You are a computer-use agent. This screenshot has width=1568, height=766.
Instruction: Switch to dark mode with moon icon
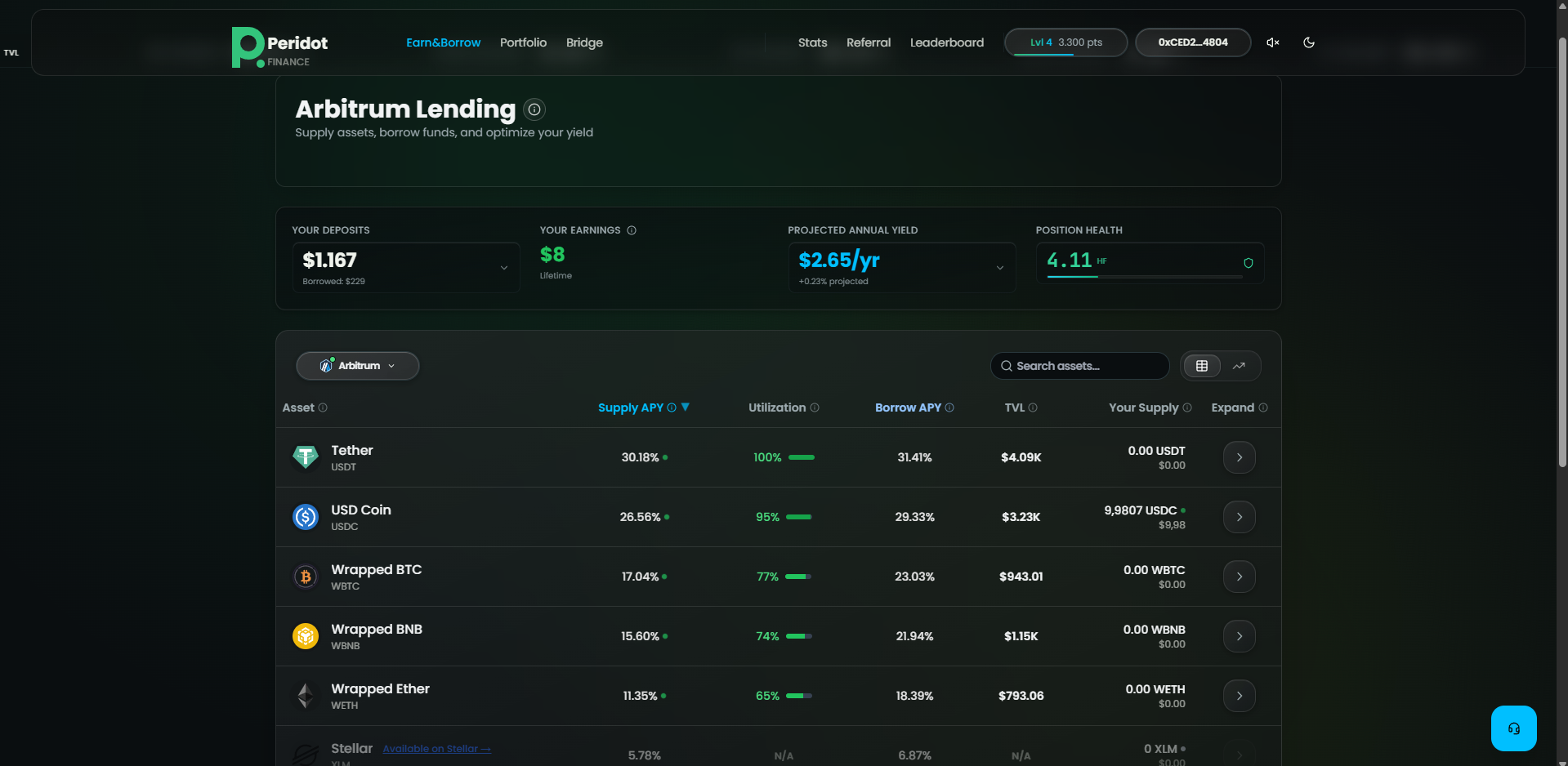click(1308, 42)
